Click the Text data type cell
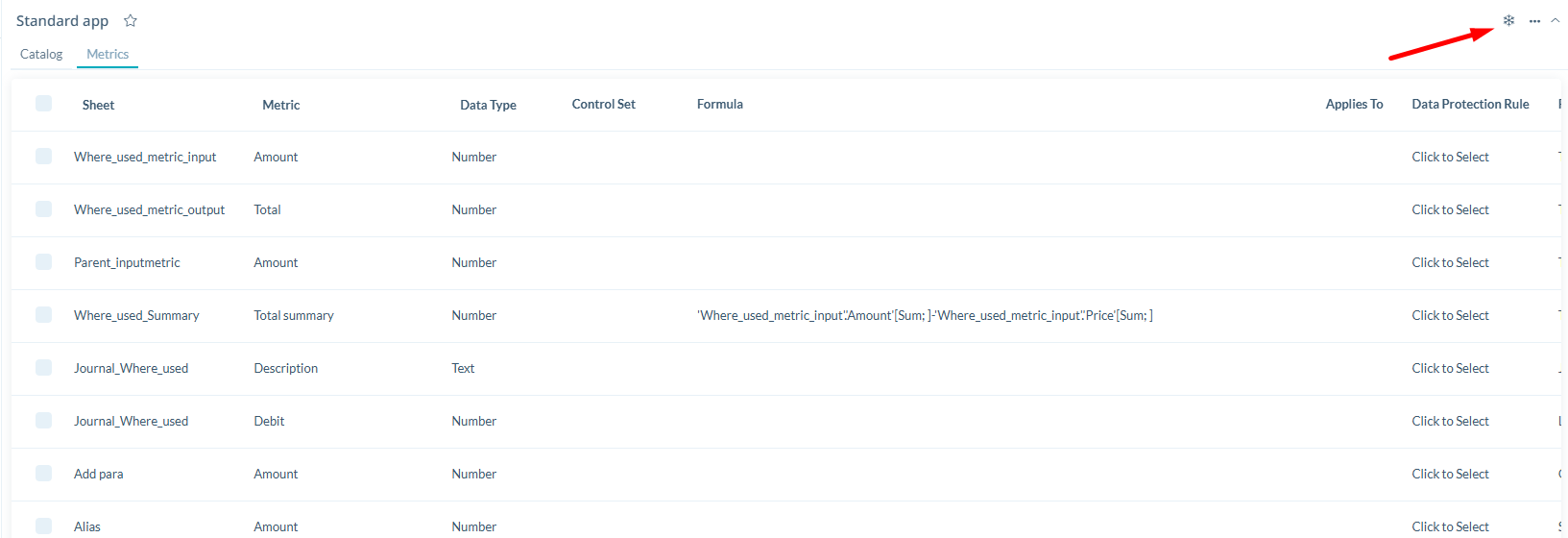Screen dimensions: 1568x538 click(463, 369)
